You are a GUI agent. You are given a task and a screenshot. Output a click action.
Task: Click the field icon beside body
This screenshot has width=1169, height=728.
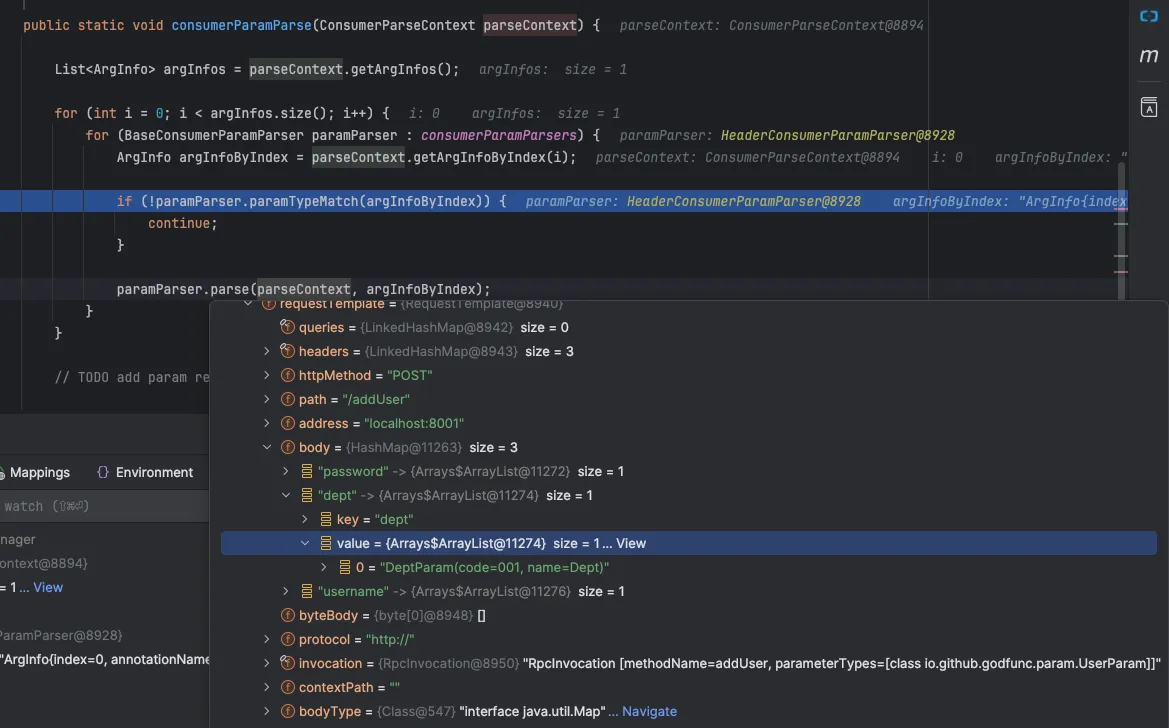point(287,447)
